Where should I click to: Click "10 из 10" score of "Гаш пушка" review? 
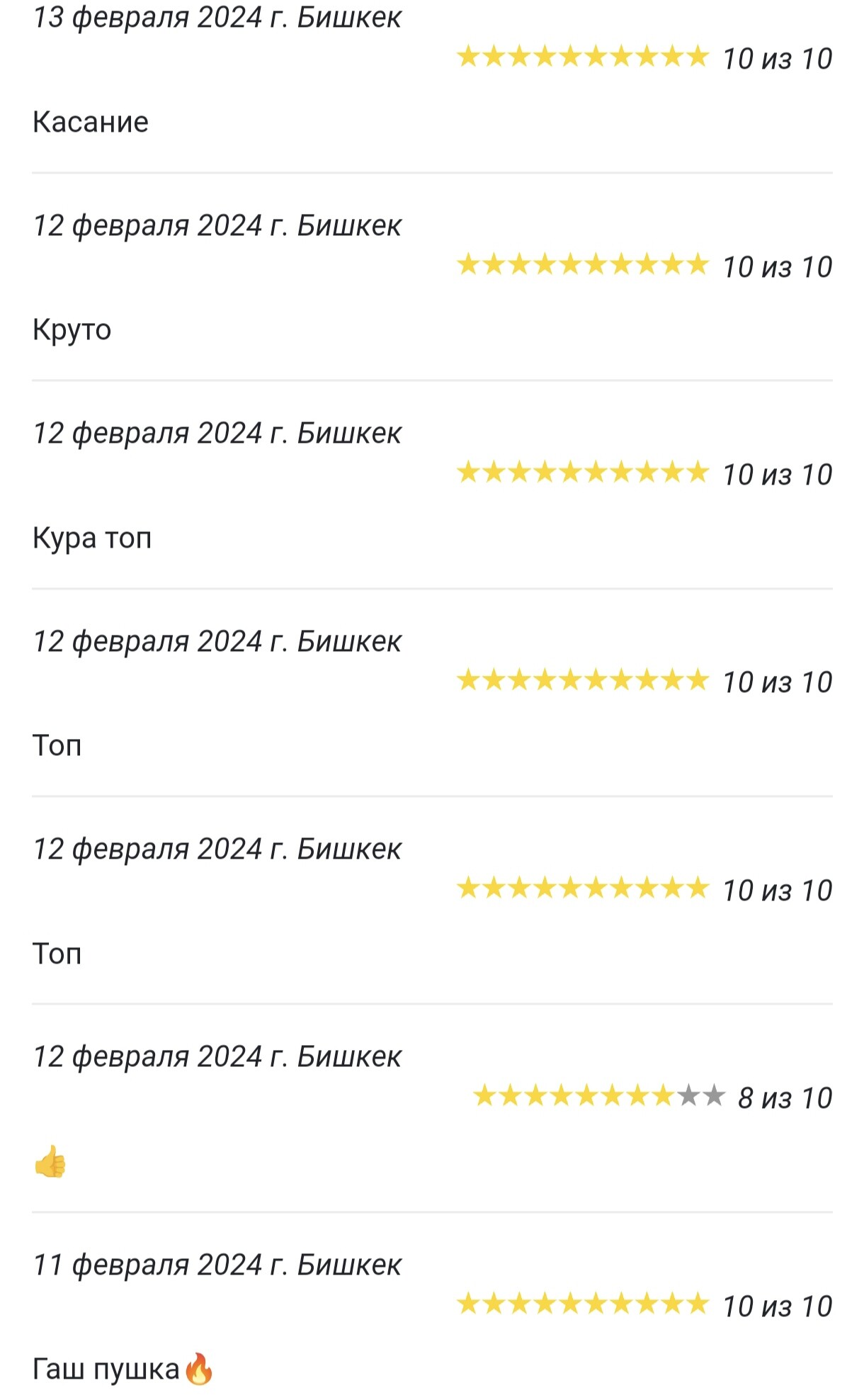click(x=777, y=1306)
